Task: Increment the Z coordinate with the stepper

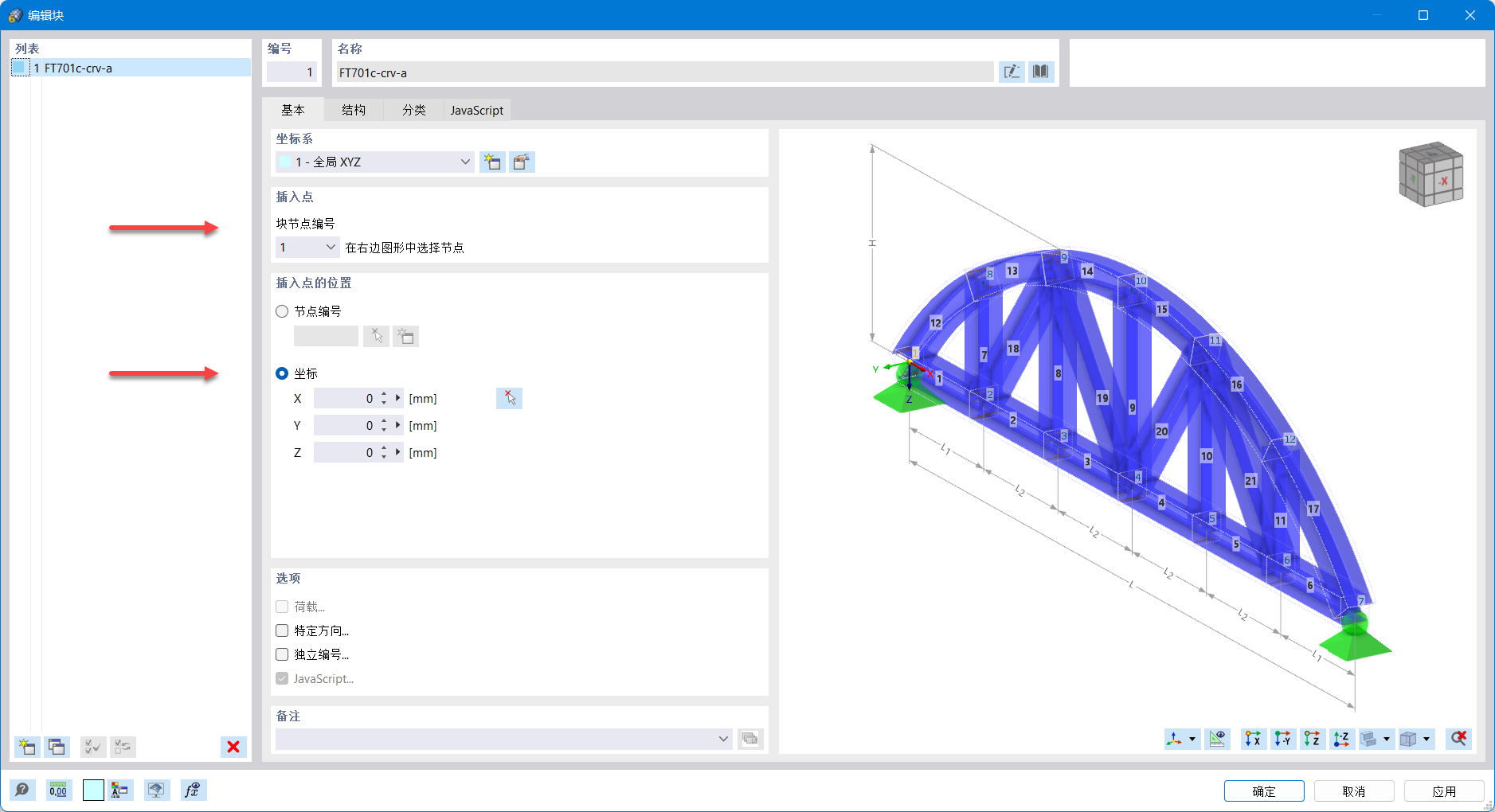Action: coord(384,447)
